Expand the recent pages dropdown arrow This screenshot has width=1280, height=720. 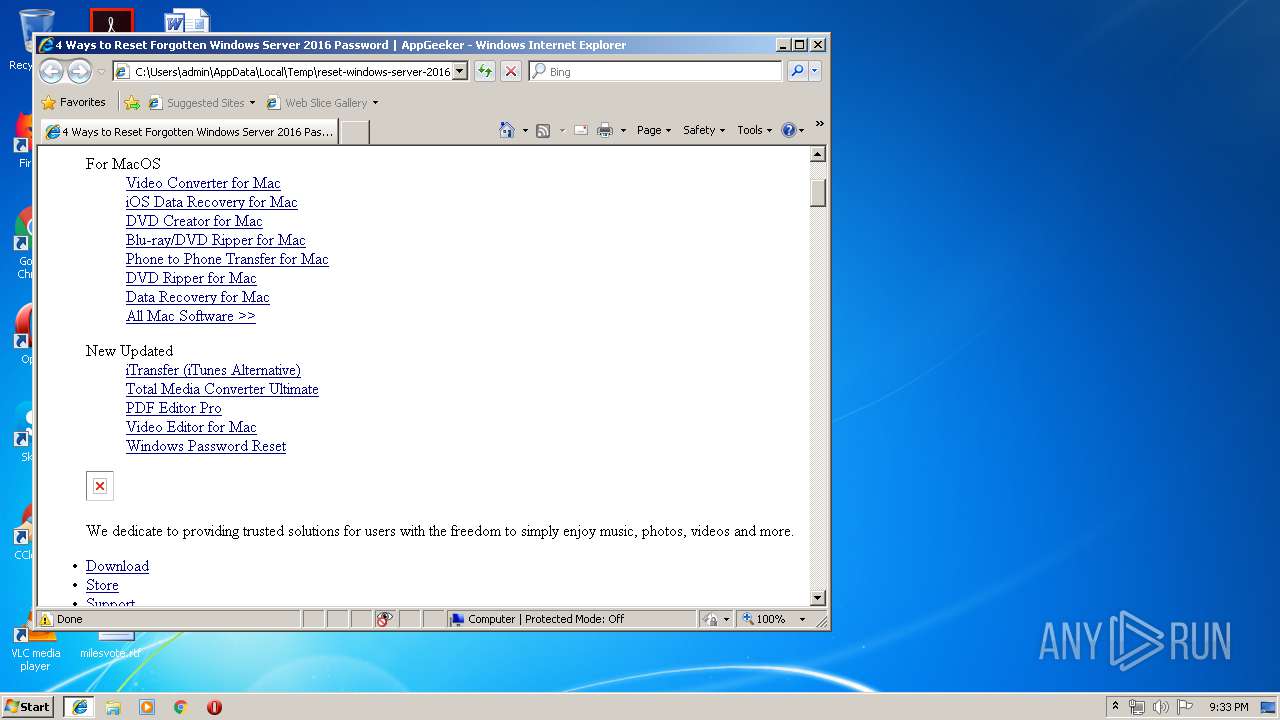[x=101, y=72]
